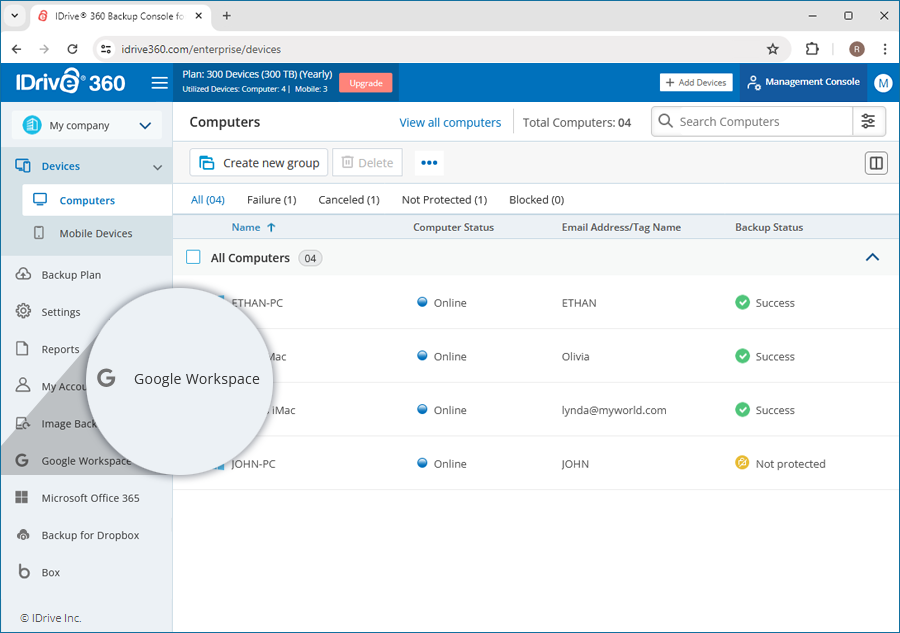Switch to the Blocked (0) tab
Image resolution: width=900 pixels, height=633 pixels.
coord(537,200)
